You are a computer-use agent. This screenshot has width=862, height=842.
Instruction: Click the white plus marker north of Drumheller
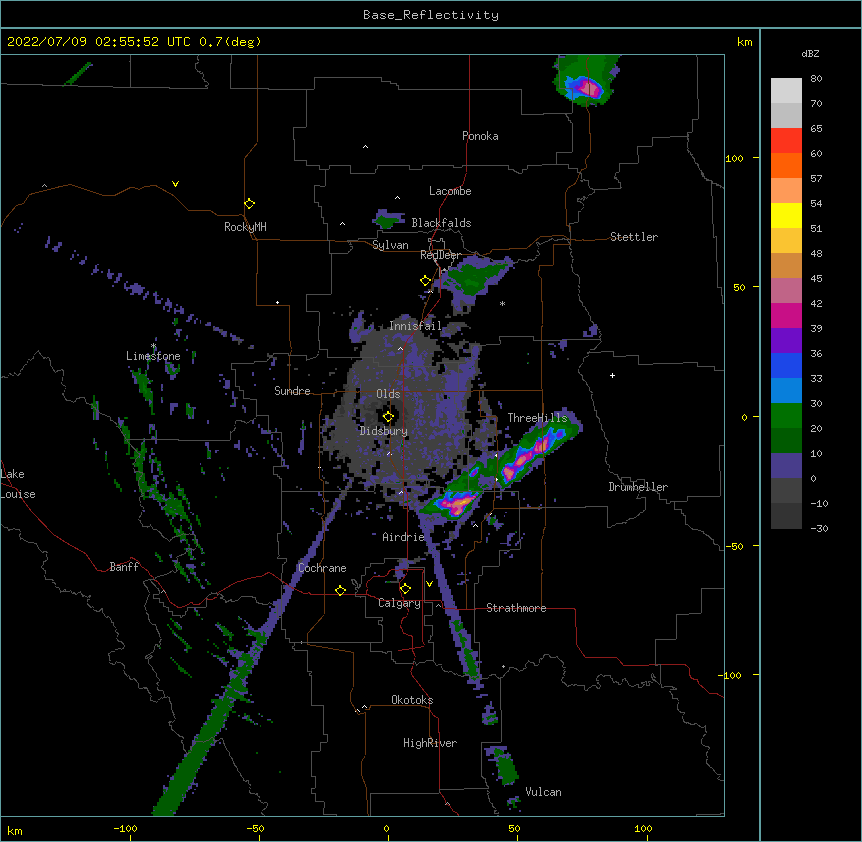point(612,375)
